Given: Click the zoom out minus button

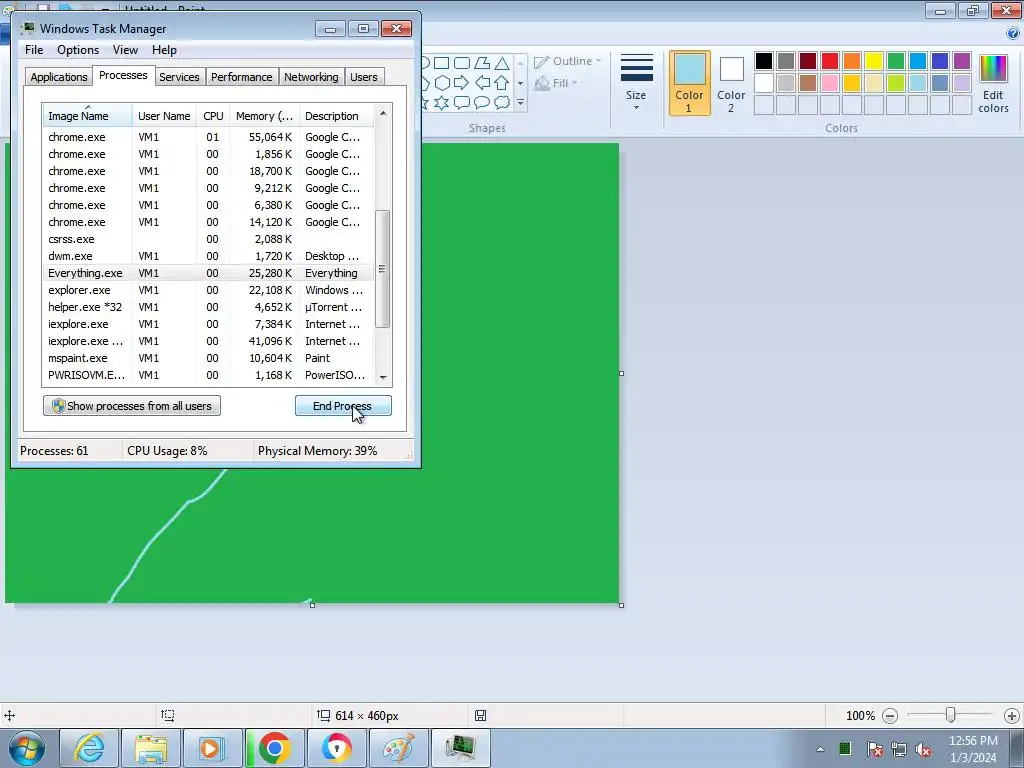Looking at the screenshot, I should pos(889,716).
